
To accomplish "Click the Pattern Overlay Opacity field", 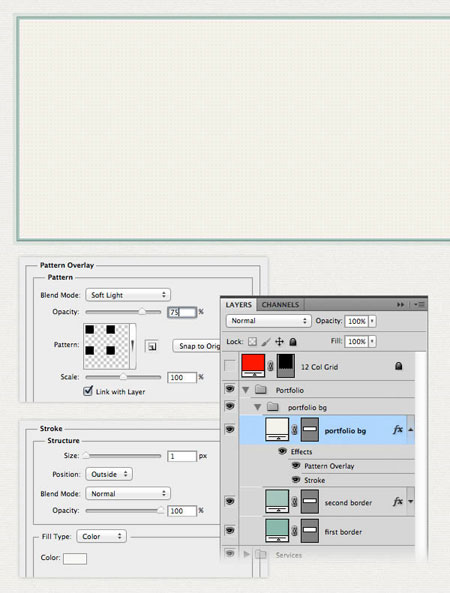I will [182, 312].
